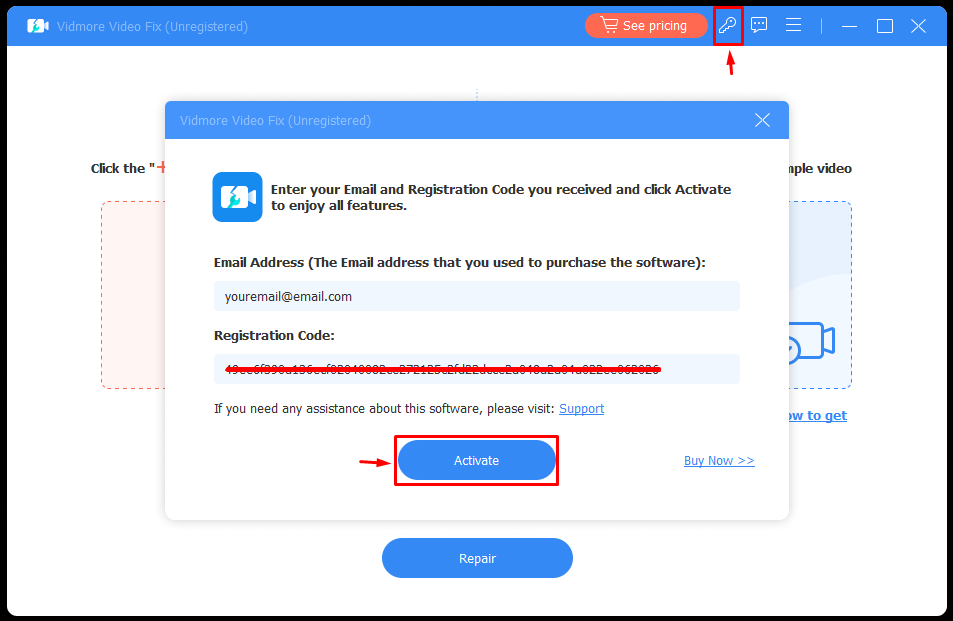Click the Repair button
This screenshot has height=621, width=953.
click(477, 558)
